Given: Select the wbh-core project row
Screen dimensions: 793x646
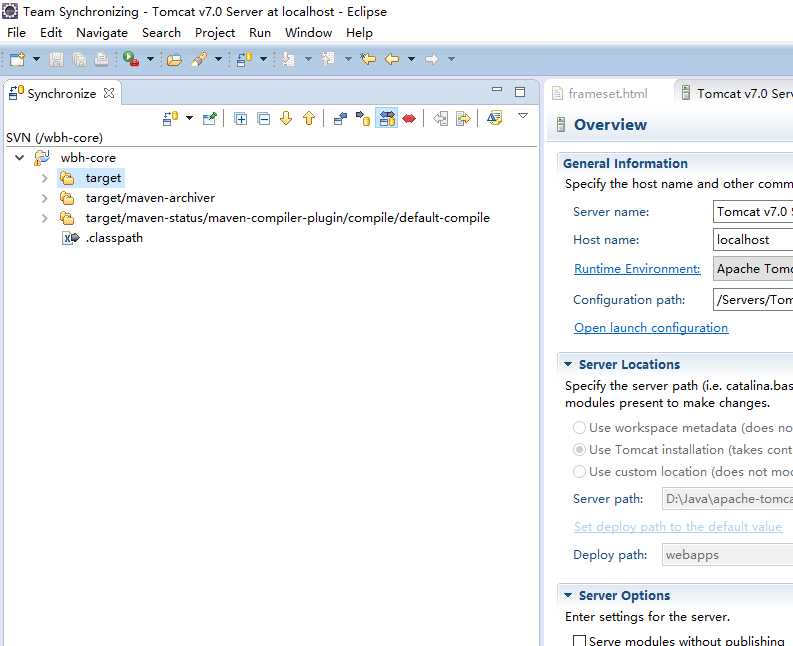Looking at the screenshot, I should [88, 158].
